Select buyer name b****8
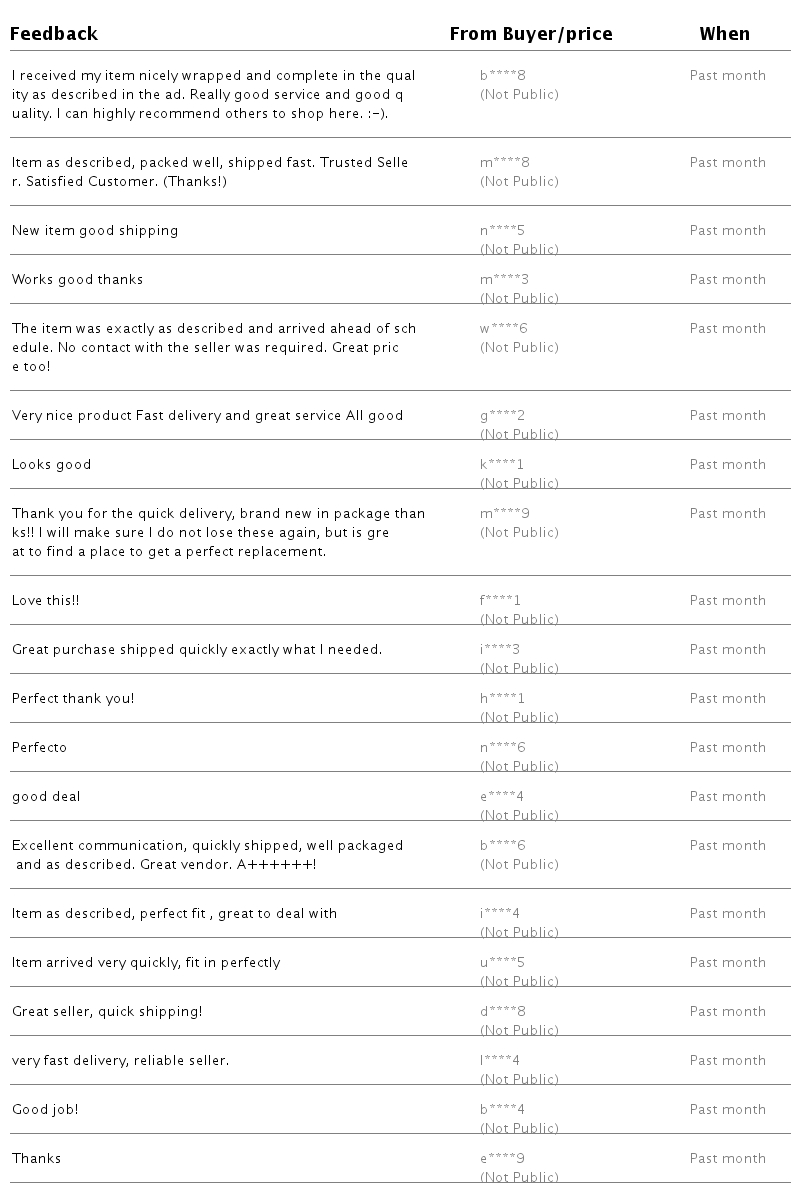Screen dimensions: 800x1183 click(503, 75)
